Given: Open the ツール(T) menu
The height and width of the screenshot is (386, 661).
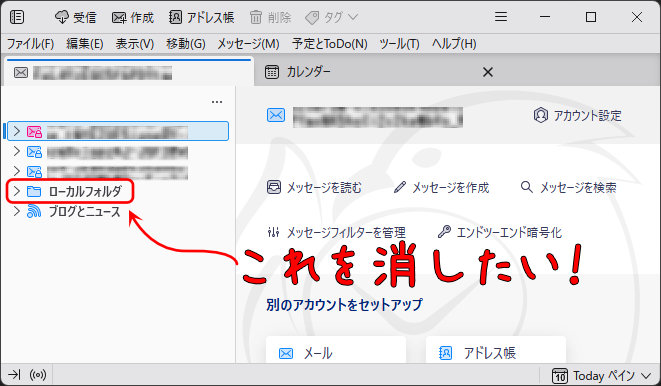Looking at the screenshot, I should pyautogui.click(x=399, y=44).
